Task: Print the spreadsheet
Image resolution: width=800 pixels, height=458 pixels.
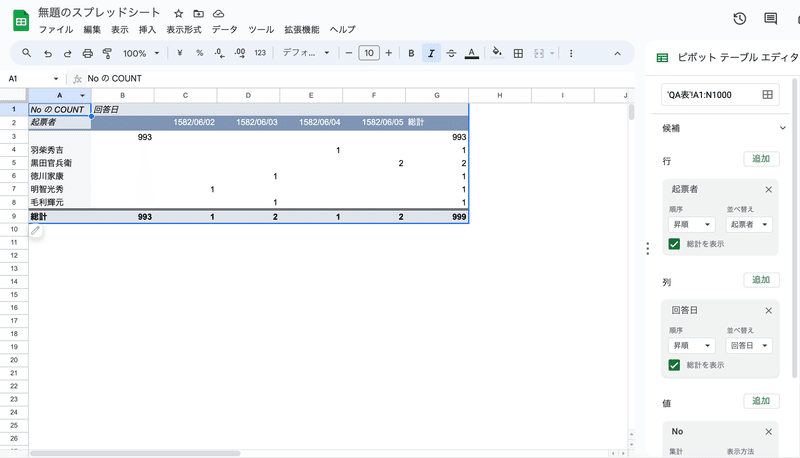Action: [x=88, y=53]
